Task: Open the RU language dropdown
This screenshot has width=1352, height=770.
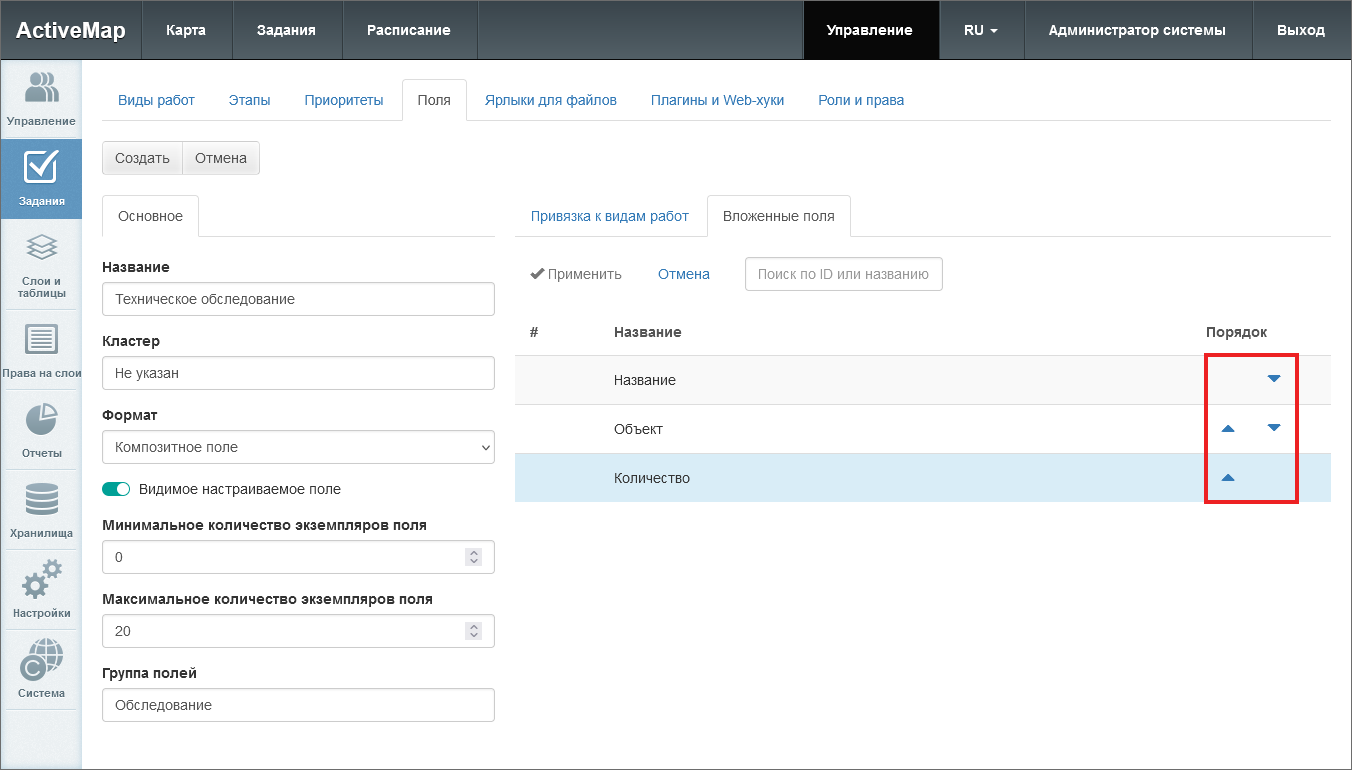Action: coord(980,30)
